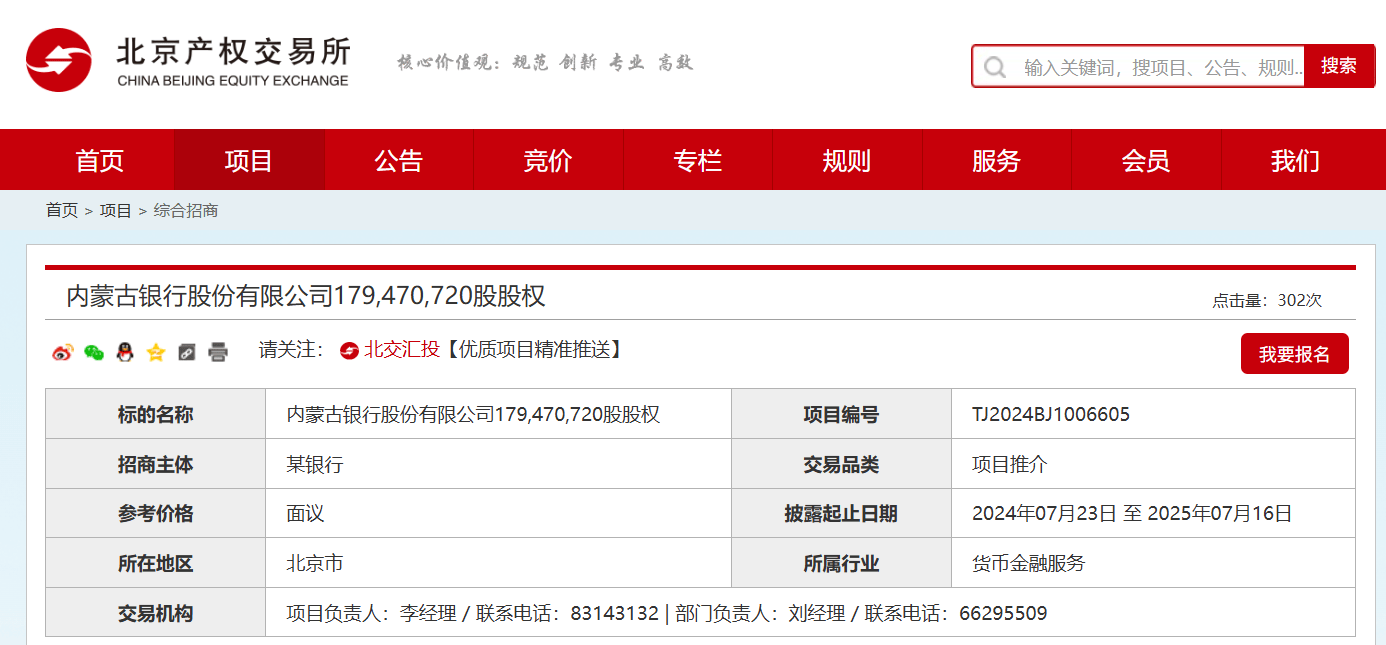Click the China Beijing Equity Exchange logo
This screenshot has height=645, width=1386.
188,61
